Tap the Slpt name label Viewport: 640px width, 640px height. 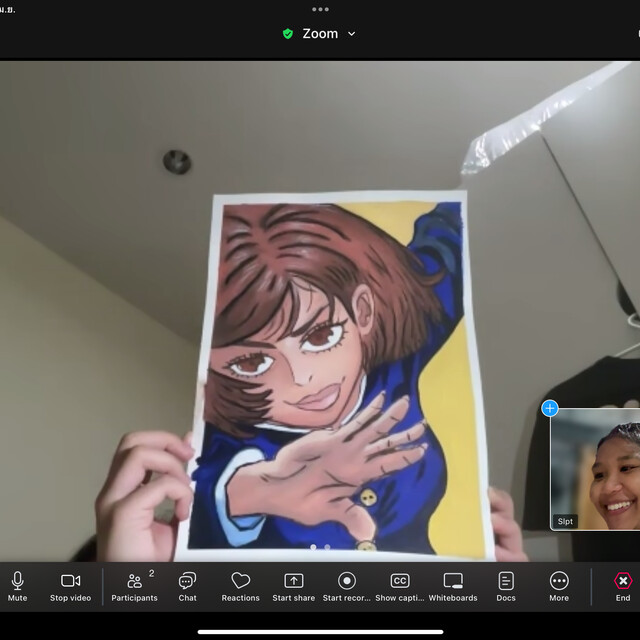pos(565,521)
